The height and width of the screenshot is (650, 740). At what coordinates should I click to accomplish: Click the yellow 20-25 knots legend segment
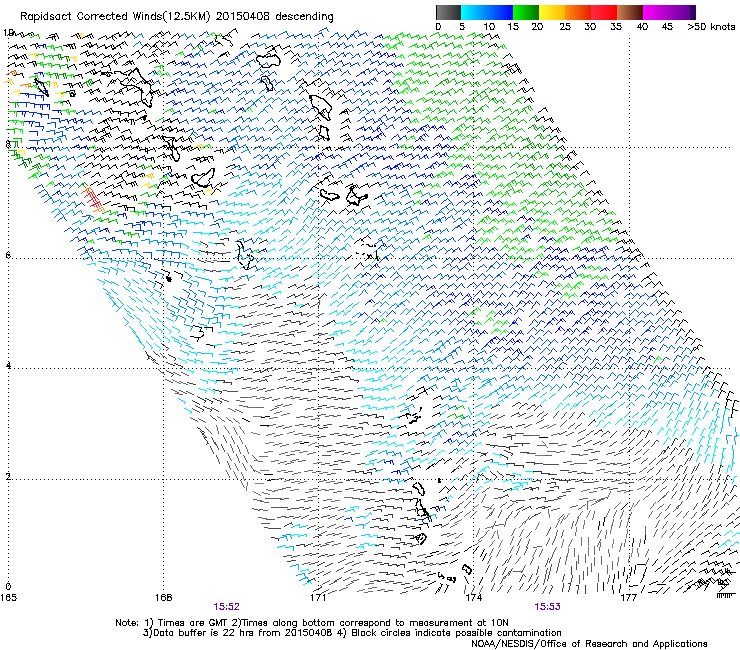(552, 12)
